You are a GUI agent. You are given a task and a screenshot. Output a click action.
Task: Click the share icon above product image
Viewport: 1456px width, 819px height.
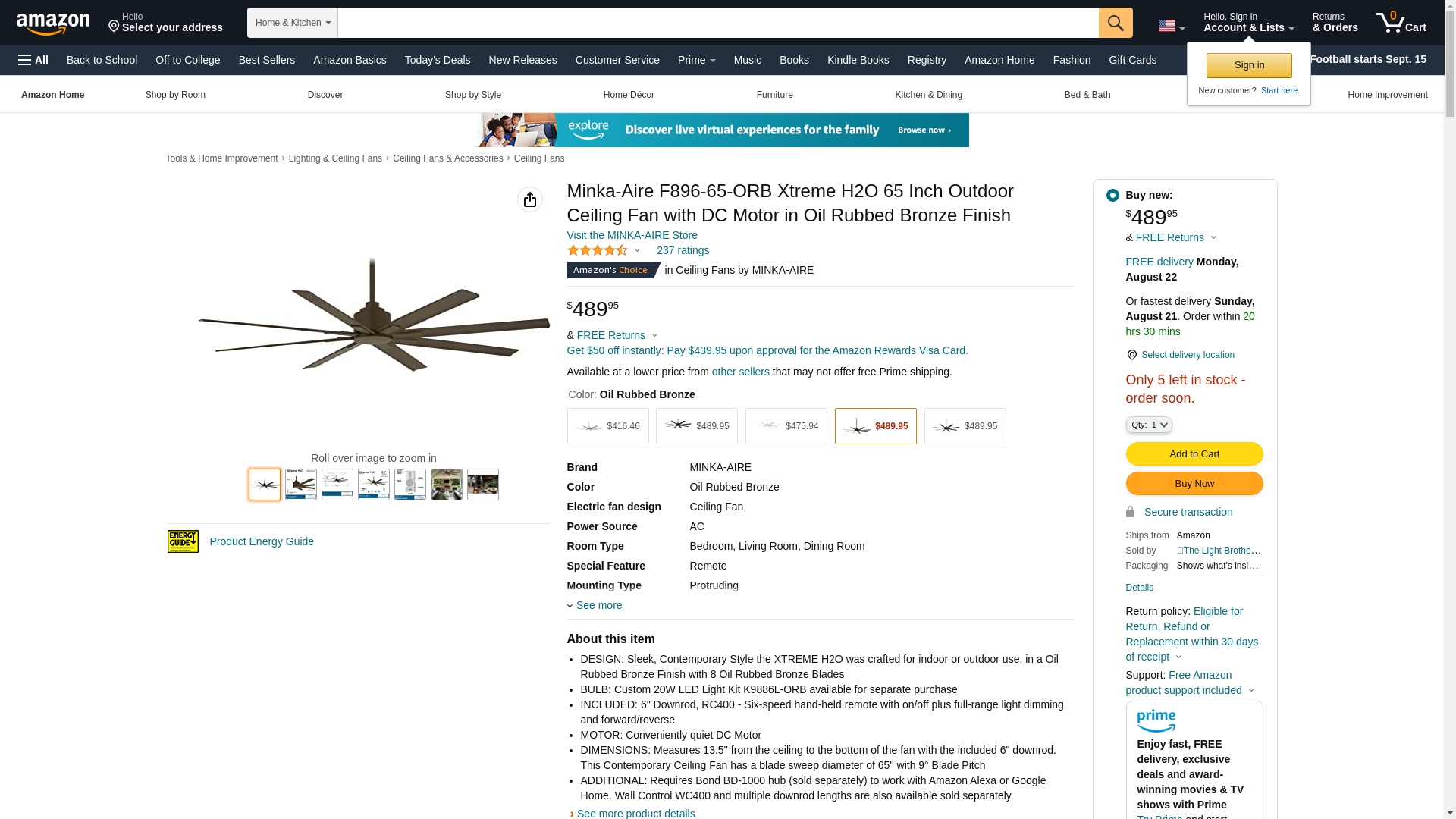(530, 199)
